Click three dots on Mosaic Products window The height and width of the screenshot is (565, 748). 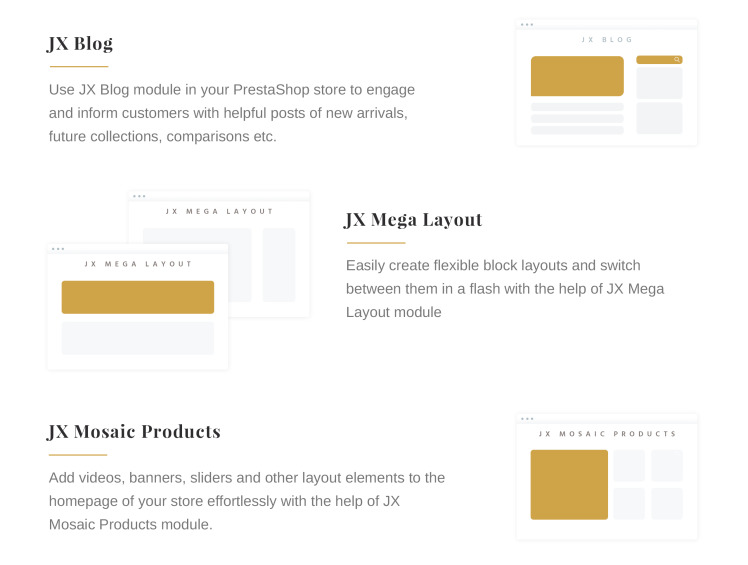[x=527, y=419]
